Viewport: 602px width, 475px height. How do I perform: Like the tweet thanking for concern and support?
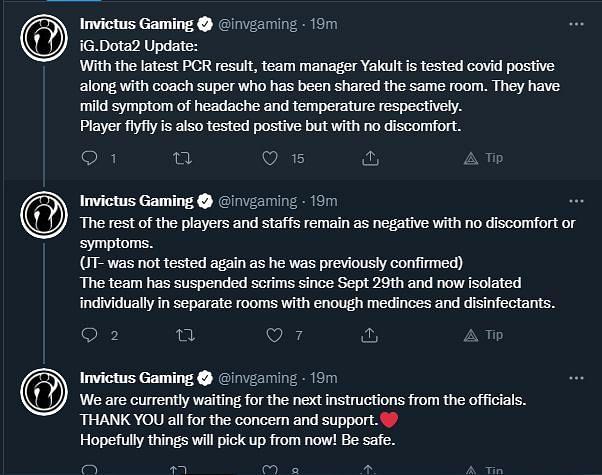[x=269, y=468]
